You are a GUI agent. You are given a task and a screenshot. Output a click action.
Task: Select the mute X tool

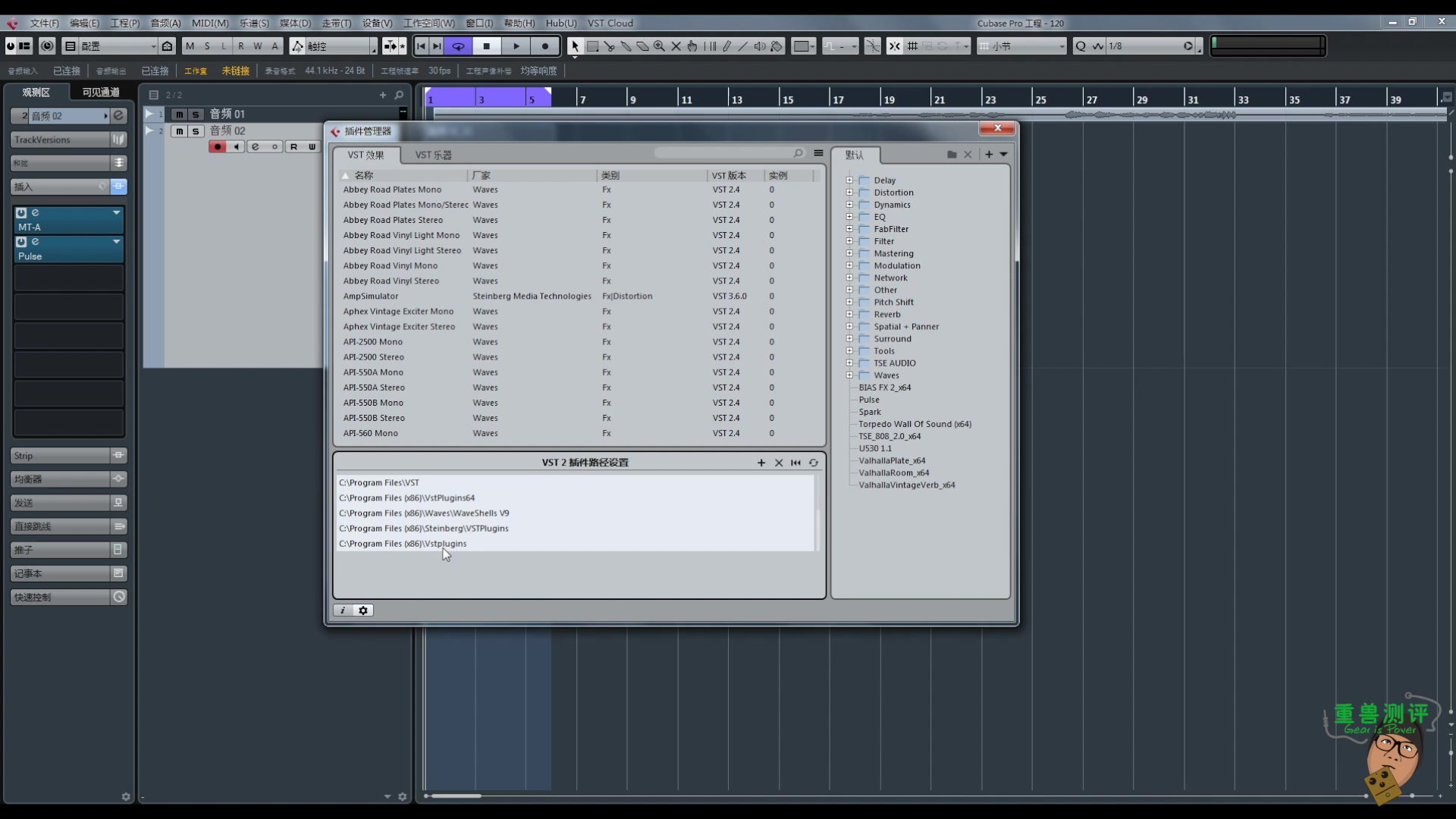676,46
